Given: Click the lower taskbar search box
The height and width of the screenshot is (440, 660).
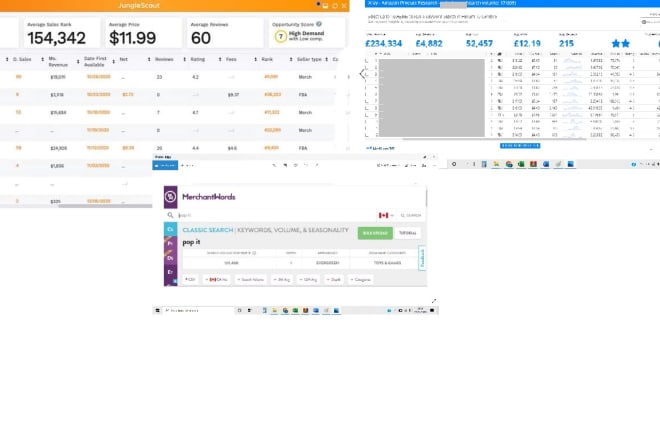Looking at the screenshot, I should click(198, 310).
